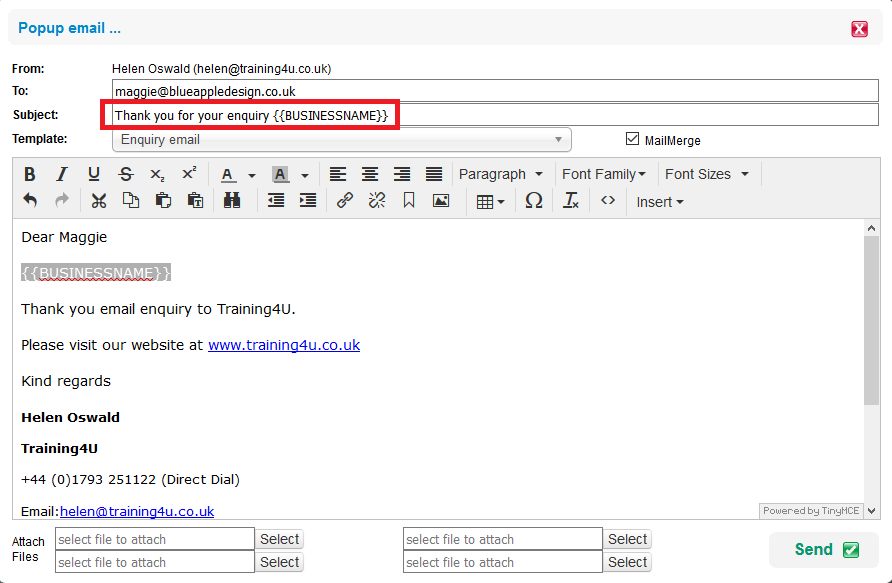This screenshot has height=583, width=892.
Task: Click bottom-right attach file field
Action: click(x=503, y=562)
